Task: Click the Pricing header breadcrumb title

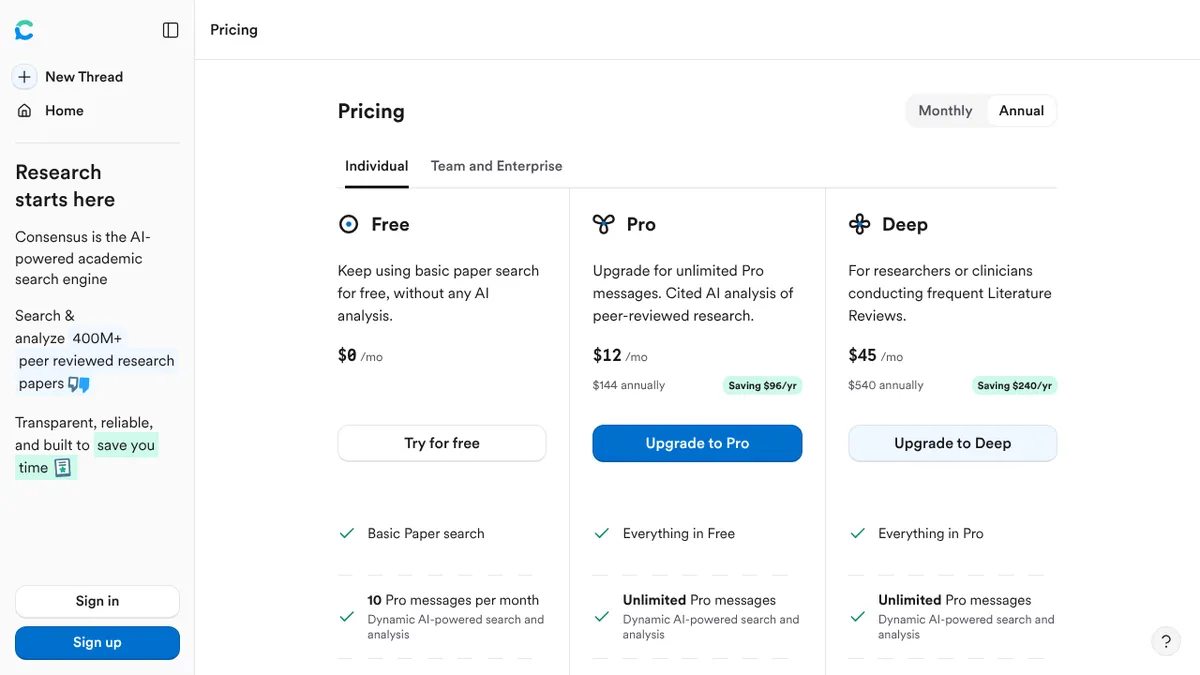Action: click(234, 30)
